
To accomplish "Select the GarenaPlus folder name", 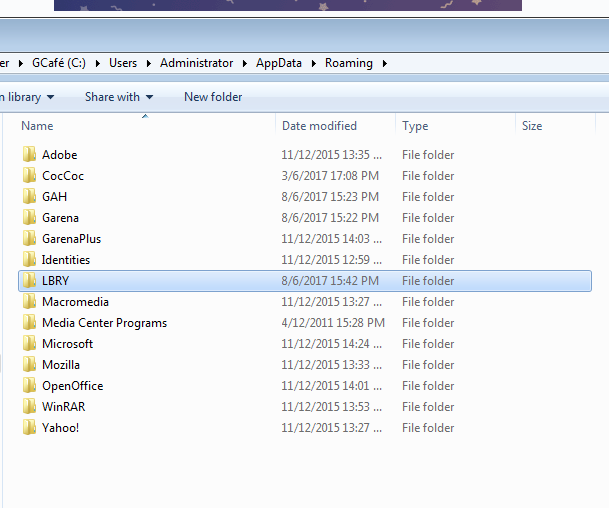I will pyautogui.click(x=71, y=238).
